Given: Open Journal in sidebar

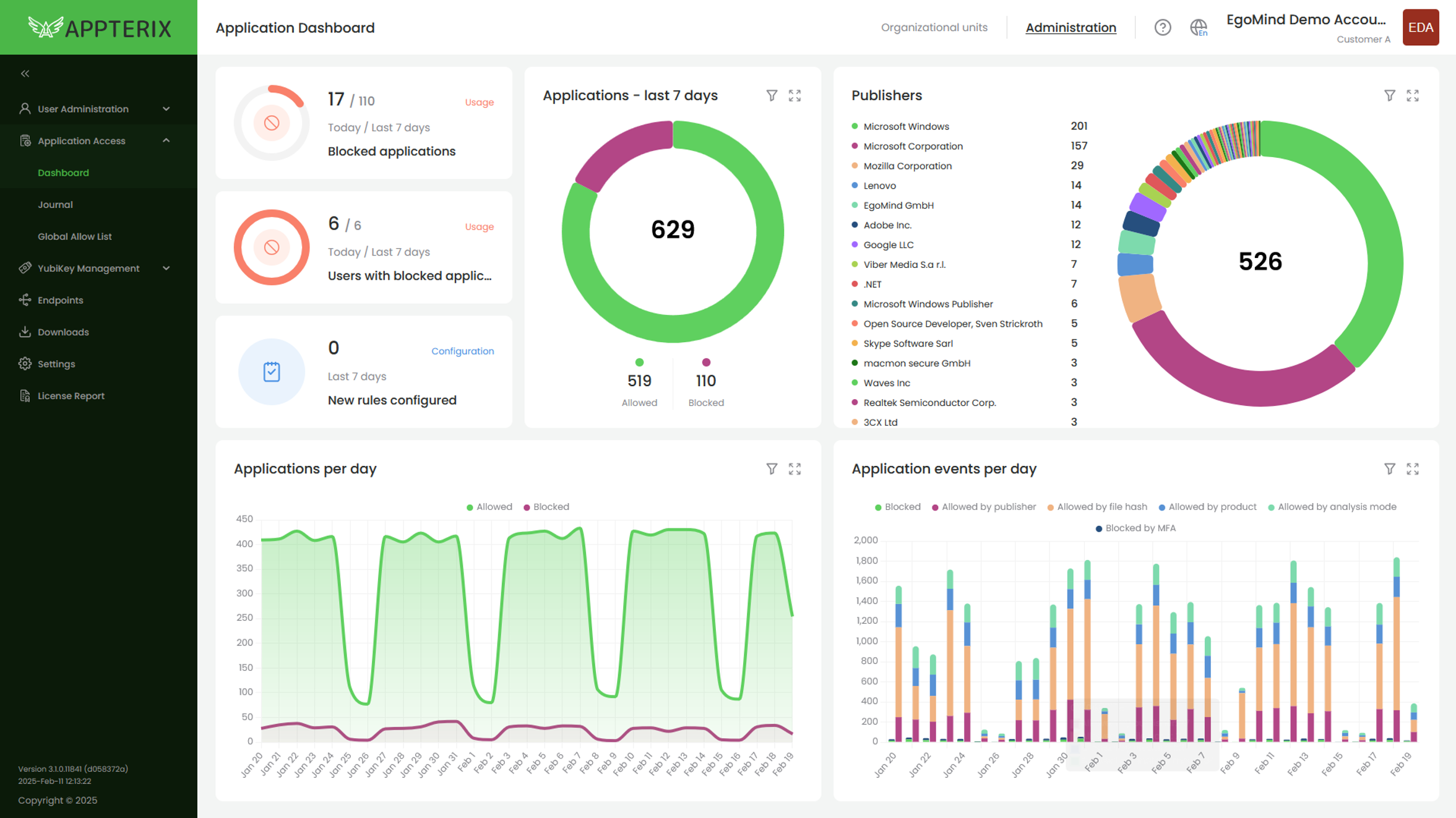Looking at the screenshot, I should pyautogui.click(x=55, y=205).
